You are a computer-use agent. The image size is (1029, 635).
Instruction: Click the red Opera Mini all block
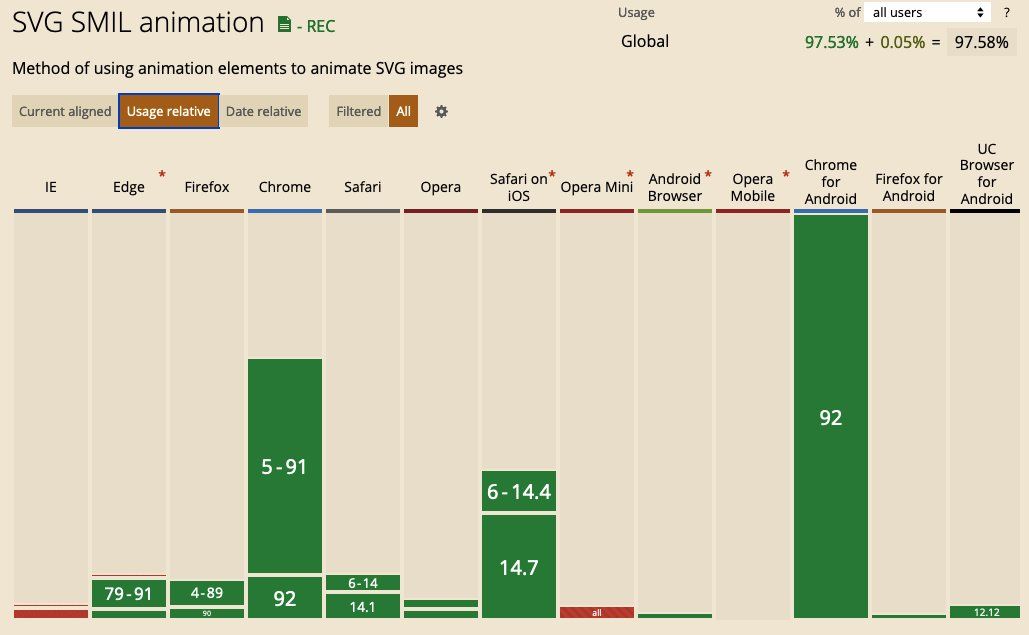(597, 613)
